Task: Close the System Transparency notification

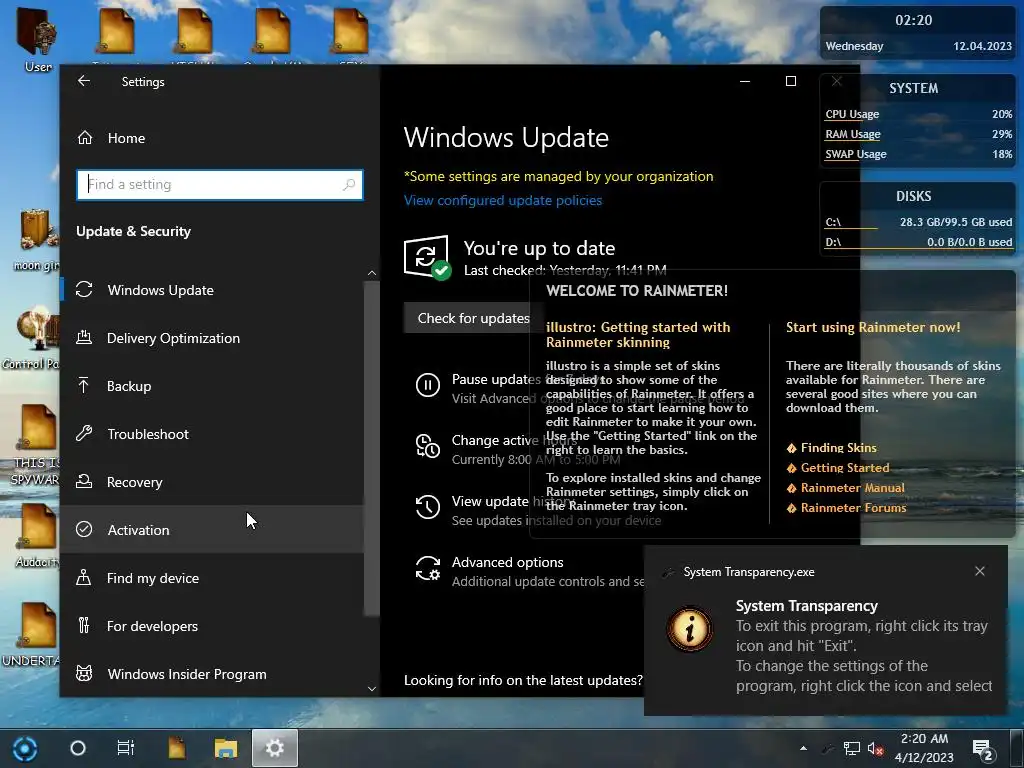Action: (x=980, y=571)
